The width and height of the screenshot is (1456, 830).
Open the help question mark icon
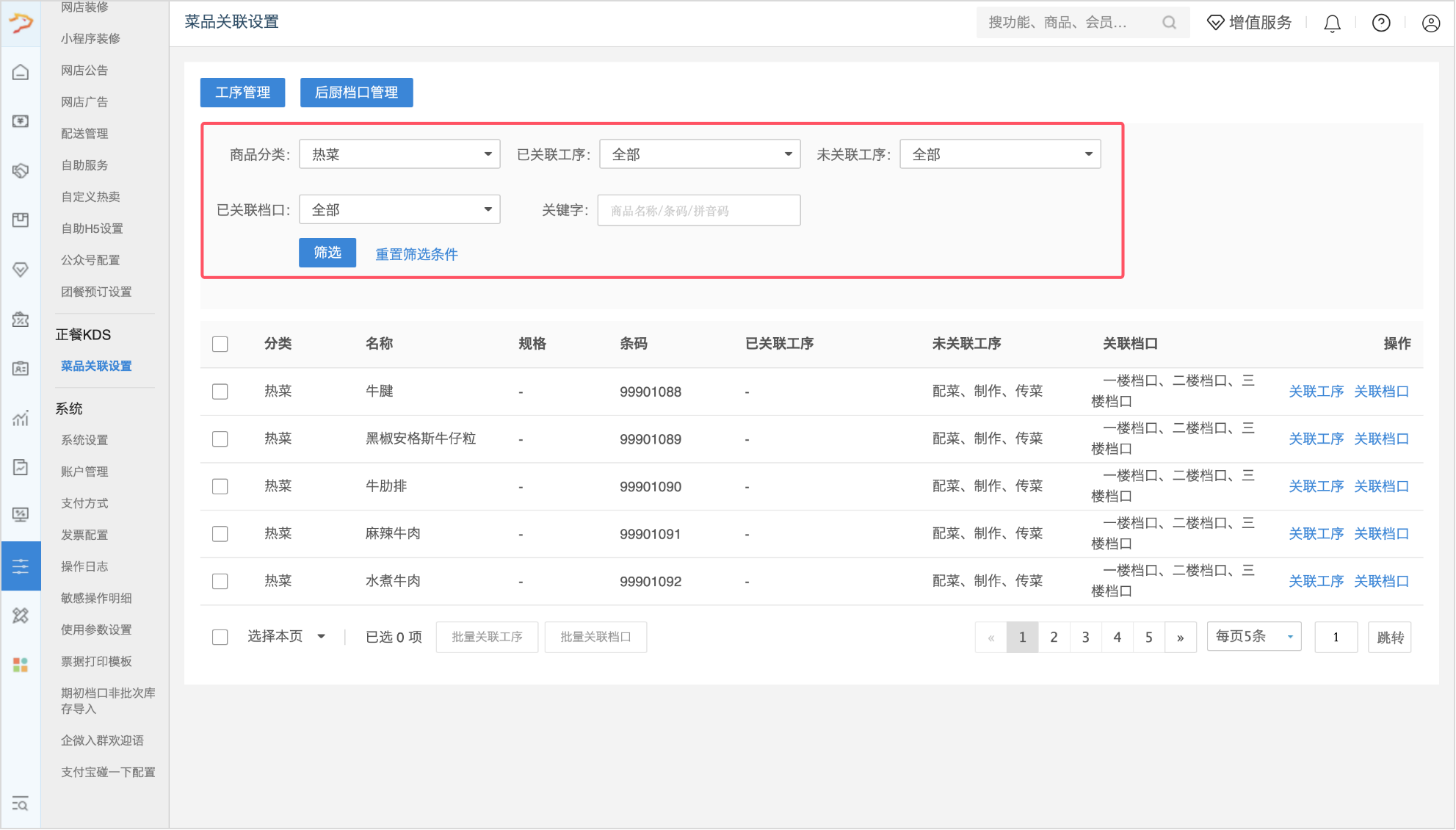coord(1381,23)
